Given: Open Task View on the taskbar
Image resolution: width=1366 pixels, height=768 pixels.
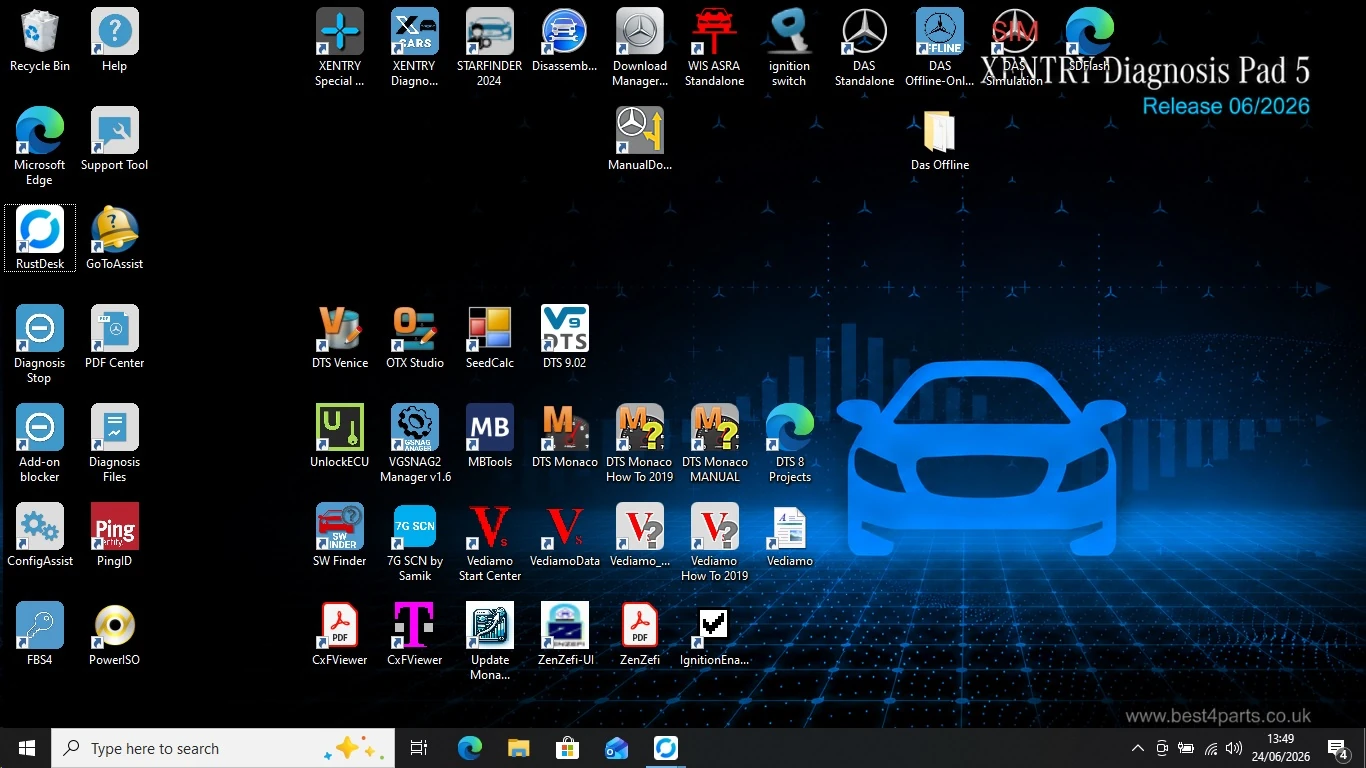Looking at the screenshot, I should (419, 748).
